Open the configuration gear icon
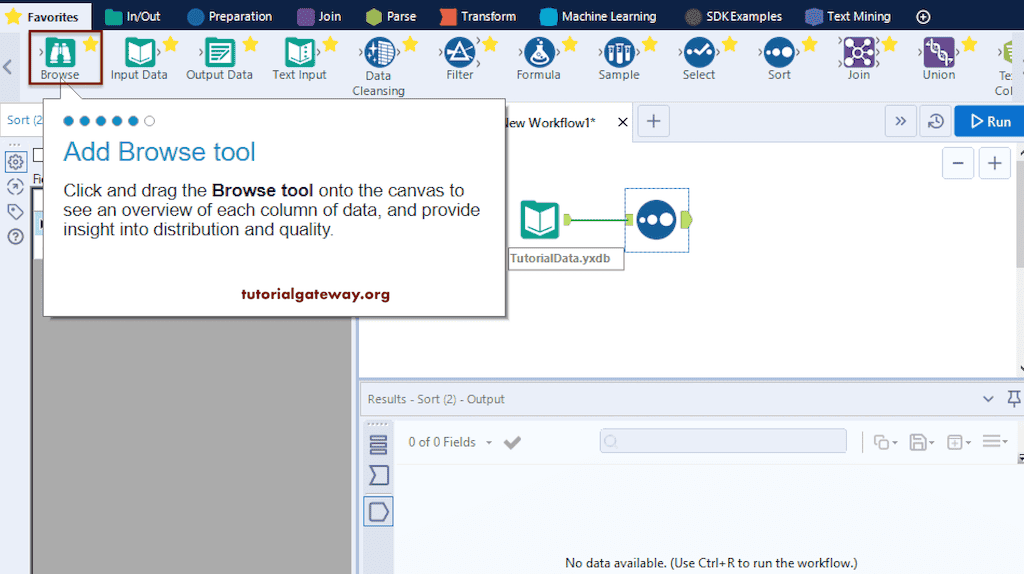 coord(16,161)
